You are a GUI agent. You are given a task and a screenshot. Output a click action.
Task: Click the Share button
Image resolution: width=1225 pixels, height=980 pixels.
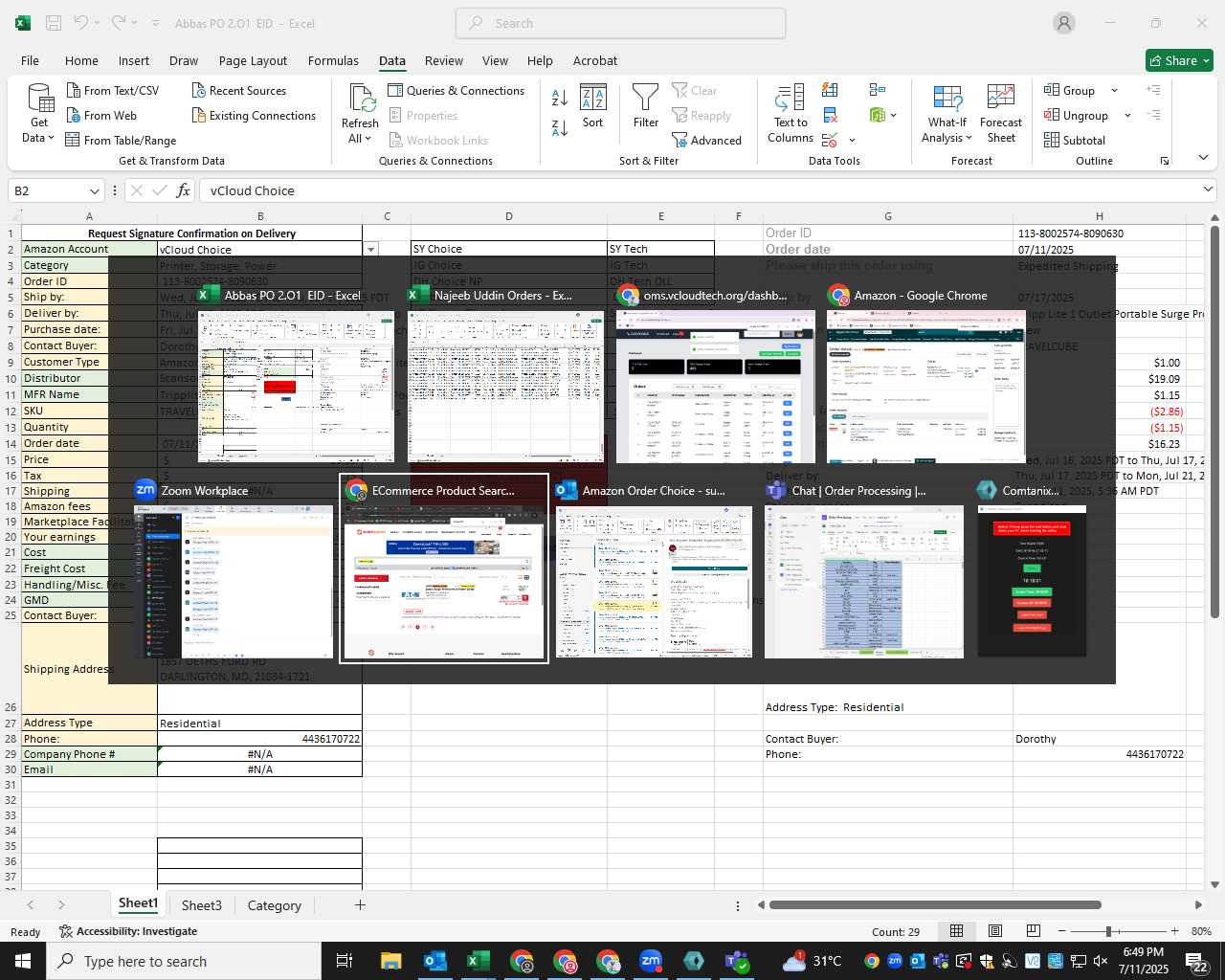[x=1179, y=60]
